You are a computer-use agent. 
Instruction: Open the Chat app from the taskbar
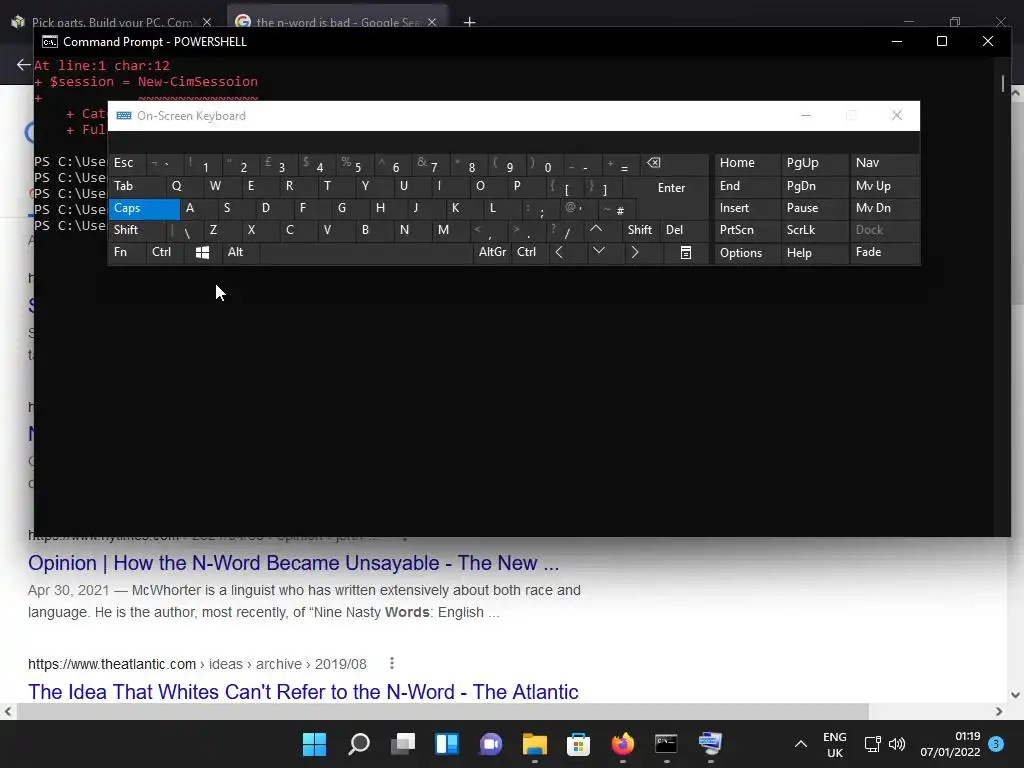491,744
